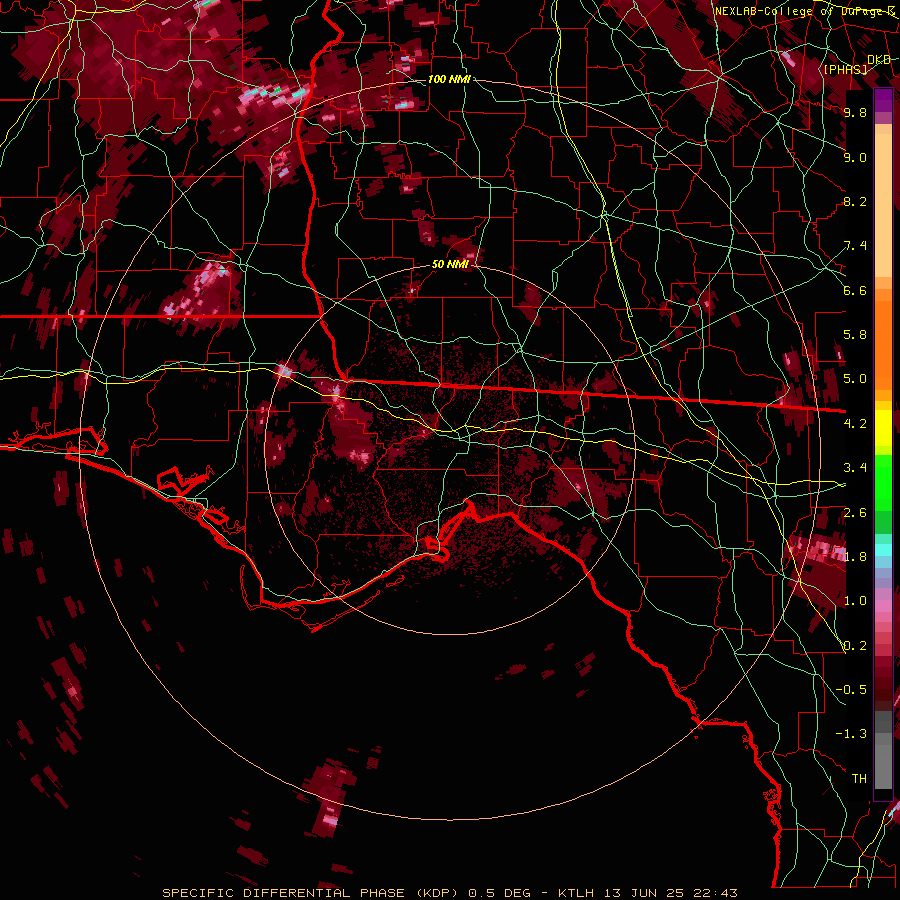The height and width of the screenshot is (900, 900).
Task: Click the orange segment of the color bar
Action: coord(883,339)
